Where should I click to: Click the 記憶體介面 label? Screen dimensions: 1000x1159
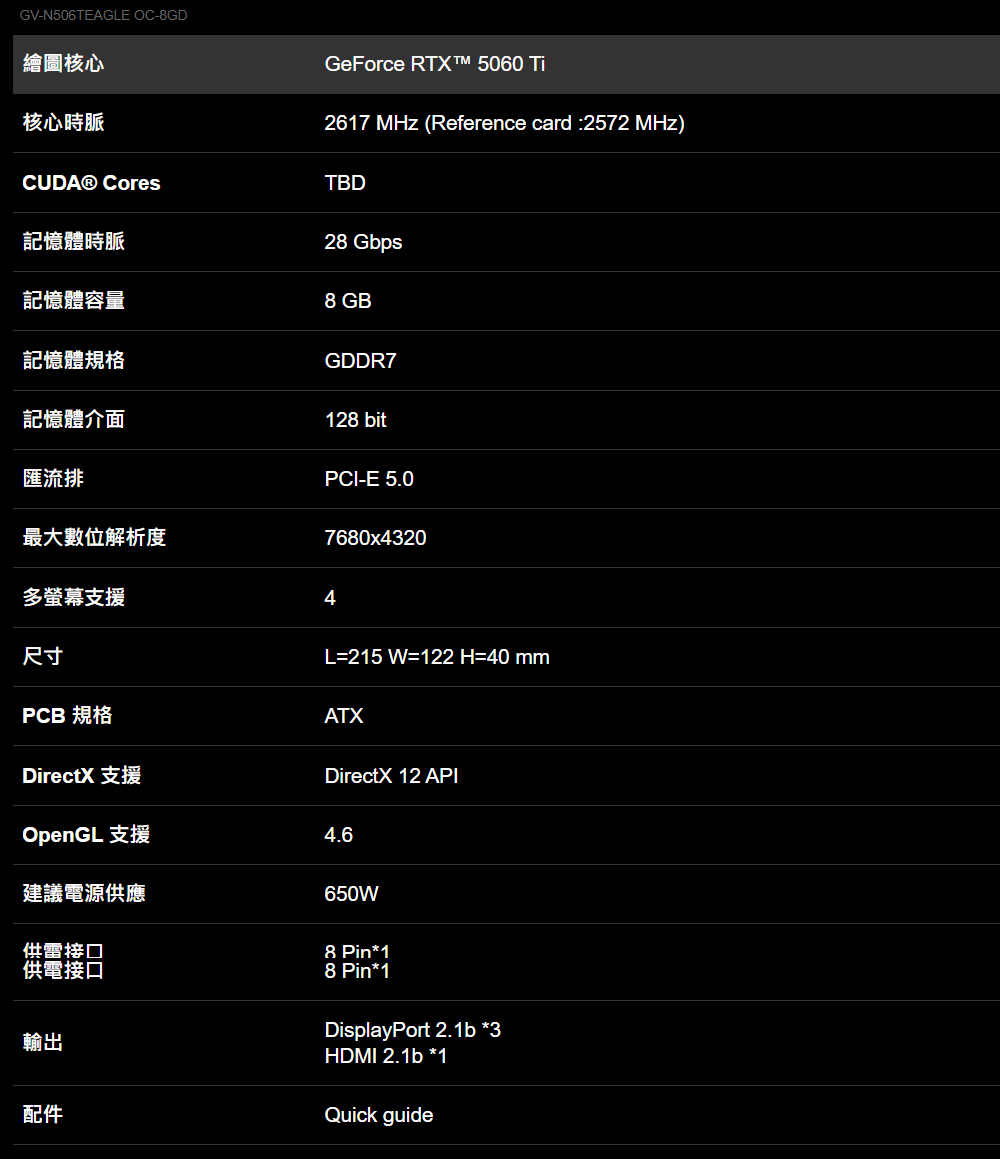(74, 420)
